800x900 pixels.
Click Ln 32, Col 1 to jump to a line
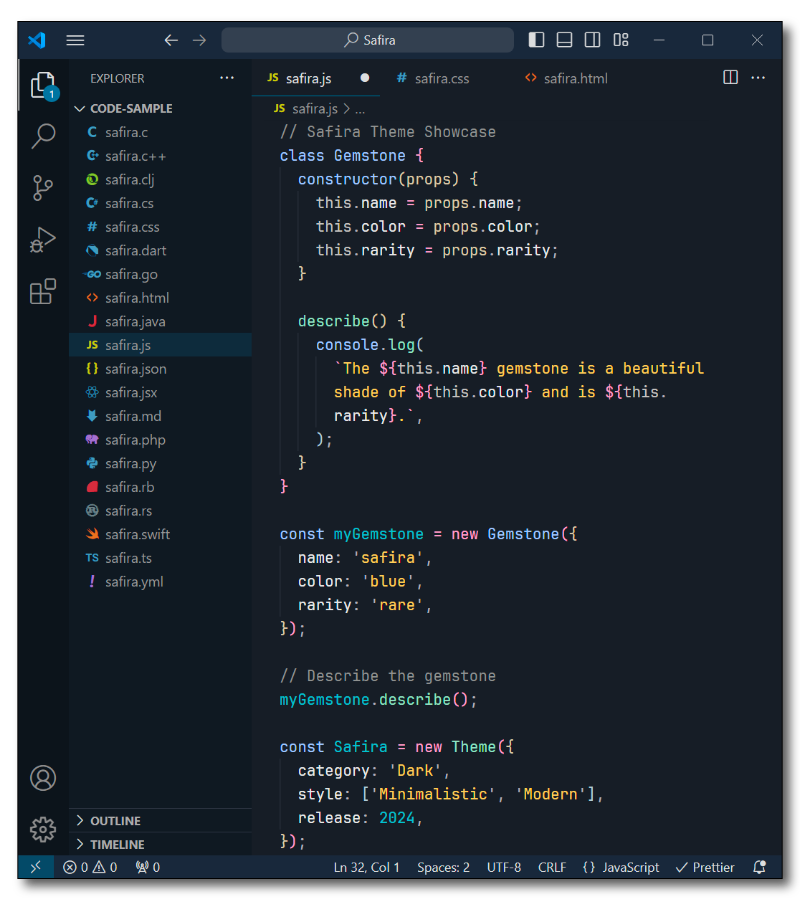point(366,867)
